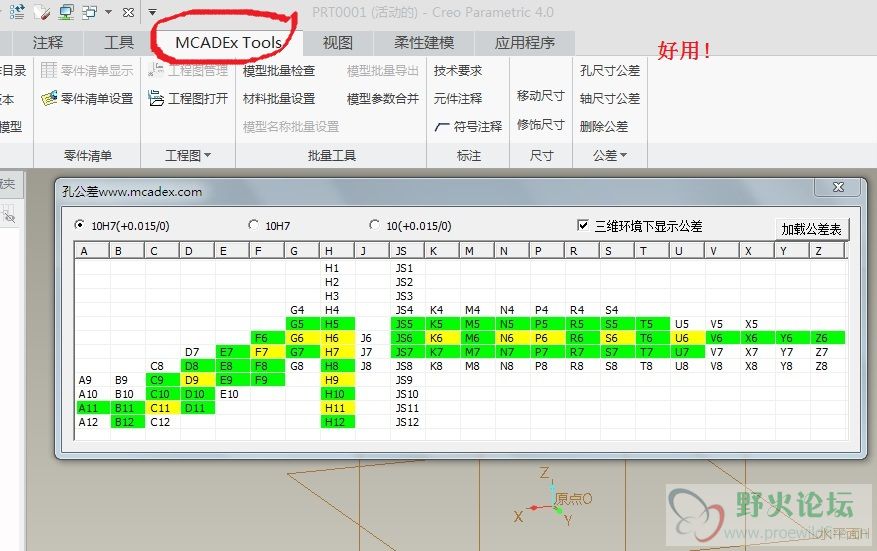Image resolution: width=877 pixels, height=551 pixels.
Task: Click 轴尺寸公差 command
Action: [610, 98]
